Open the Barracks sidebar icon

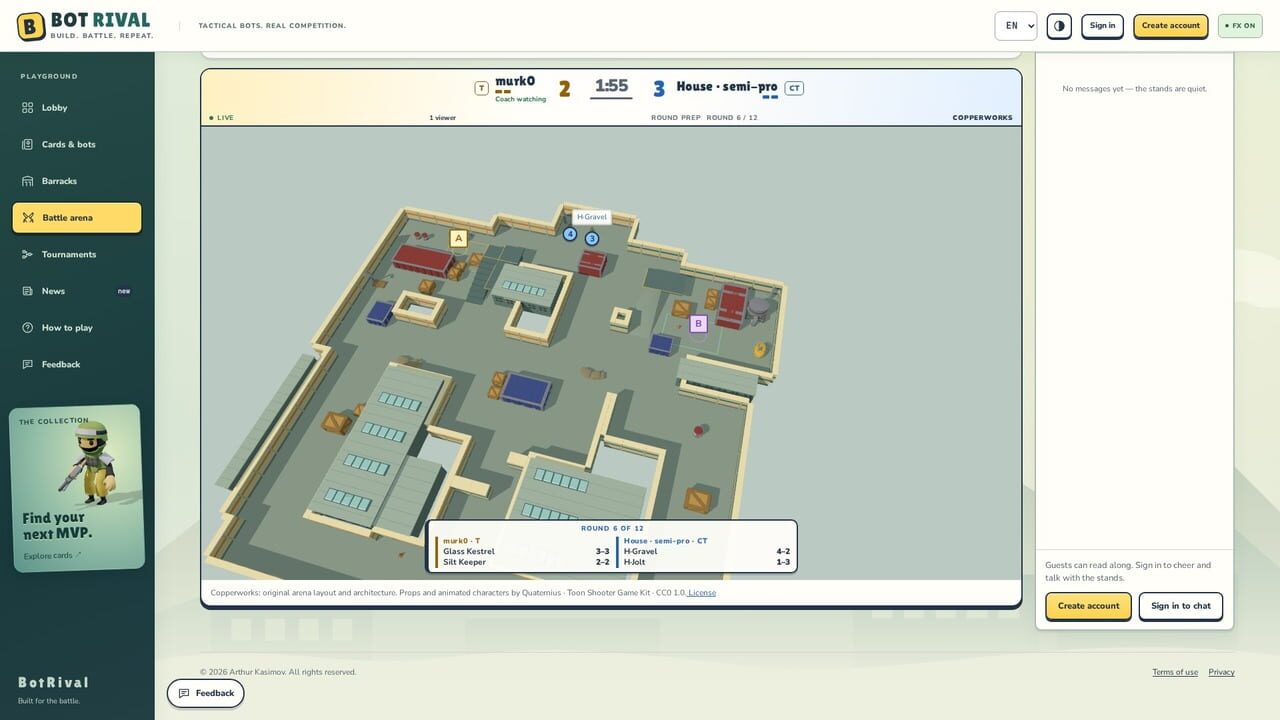pyautogui.click(x=28, y=181)
